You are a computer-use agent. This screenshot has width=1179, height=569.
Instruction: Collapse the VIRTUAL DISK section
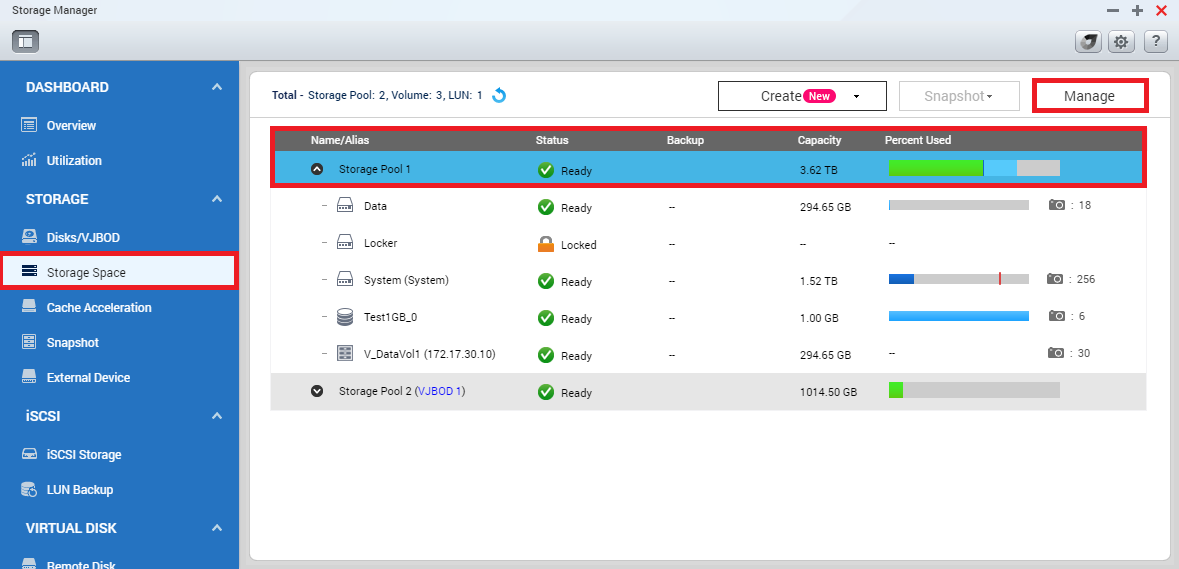217,528
